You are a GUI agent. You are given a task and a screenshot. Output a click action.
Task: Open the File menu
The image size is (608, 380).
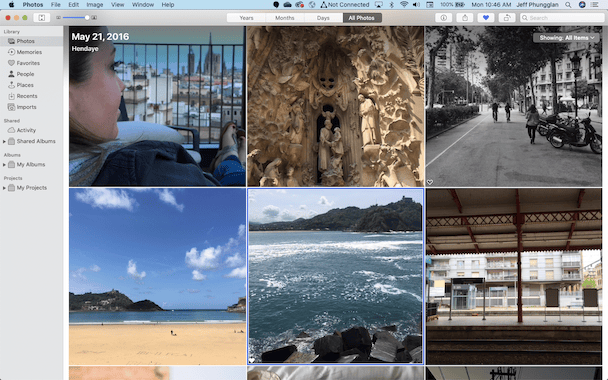tap(55, 5)
